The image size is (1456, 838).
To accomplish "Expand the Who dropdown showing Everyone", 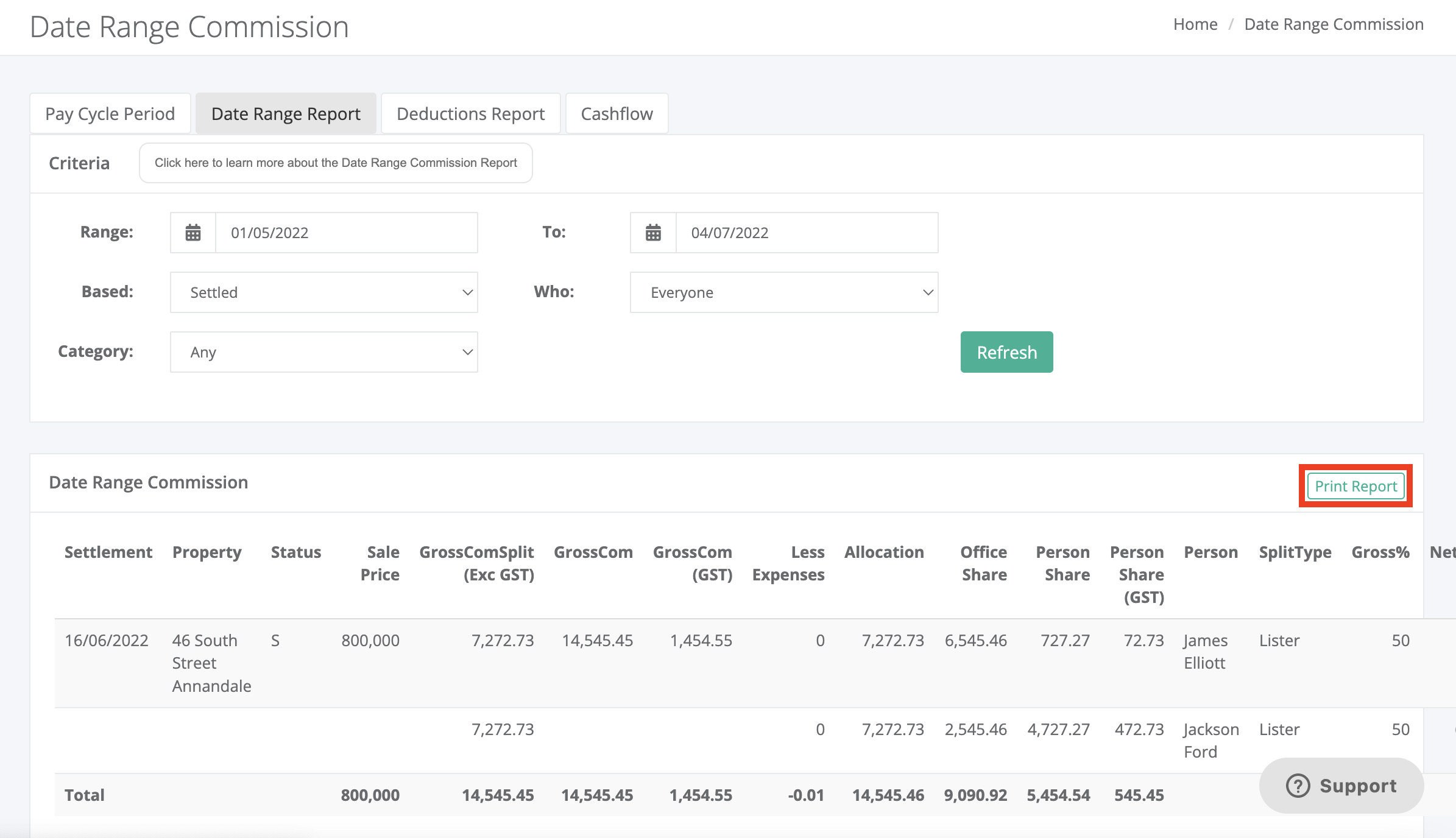I will coord(784,292).
